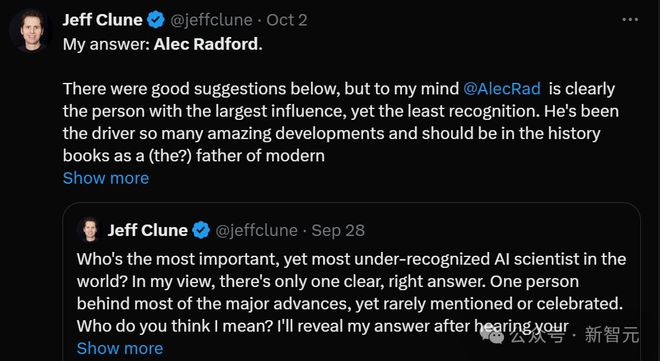Click the verified badge beside the top Jeff Clune name

pyautogui.click(x=156, y=20)
